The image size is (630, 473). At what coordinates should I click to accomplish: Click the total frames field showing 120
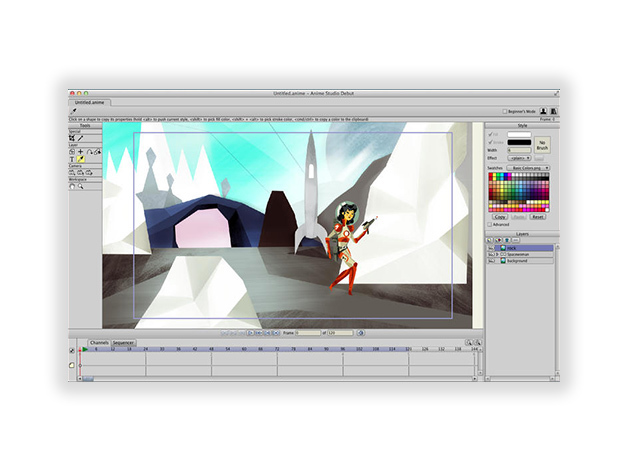click(x=340, y=333)
